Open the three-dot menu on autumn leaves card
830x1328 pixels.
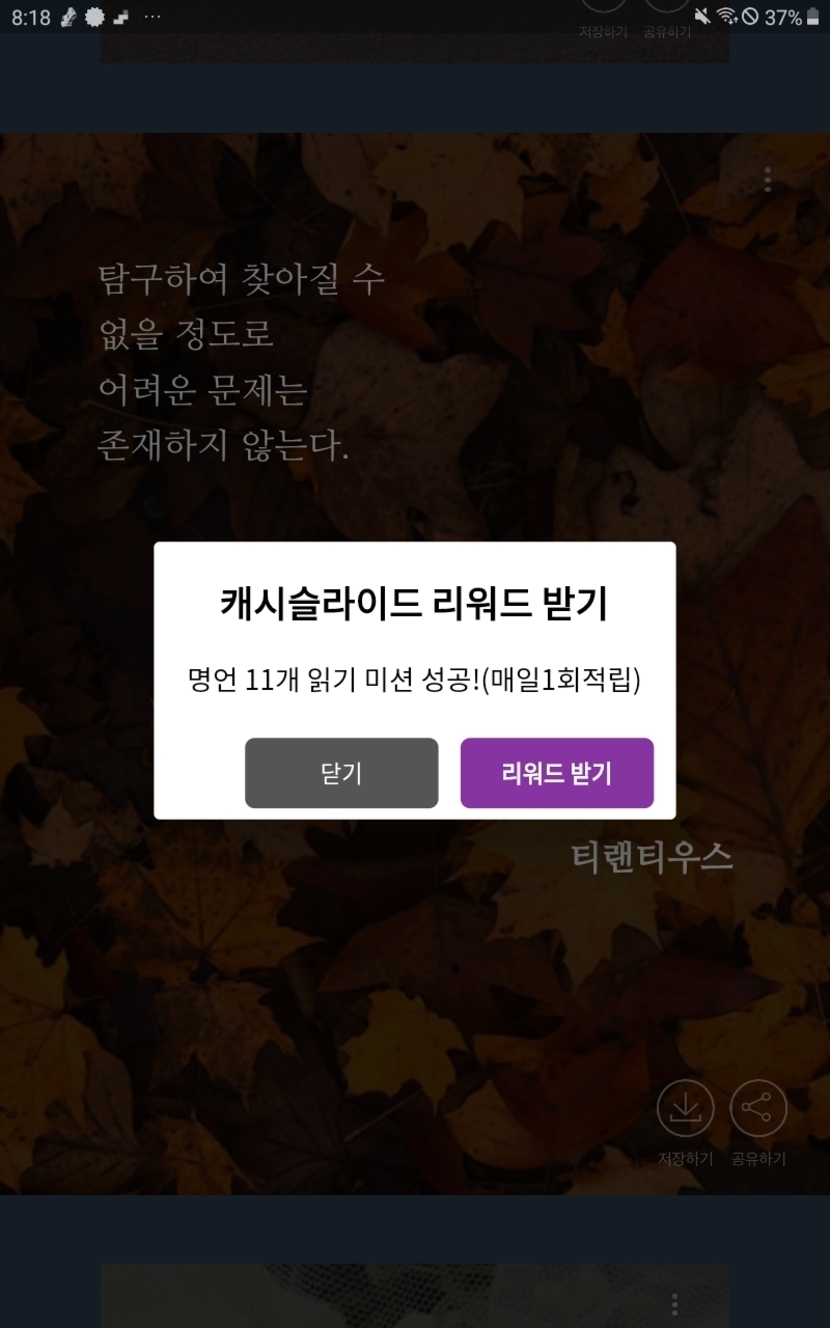pyautogui.click(x=767, y=180)
